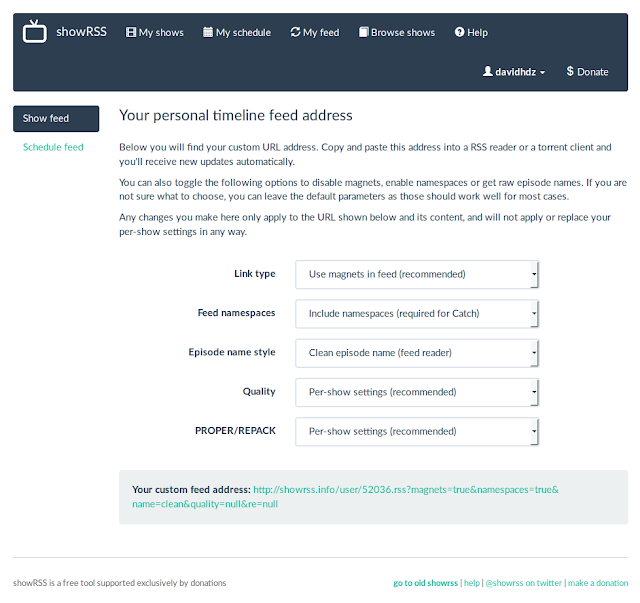640x603 pixels.
Task: Click the film icon beside My shows
Action: (131, 32)
